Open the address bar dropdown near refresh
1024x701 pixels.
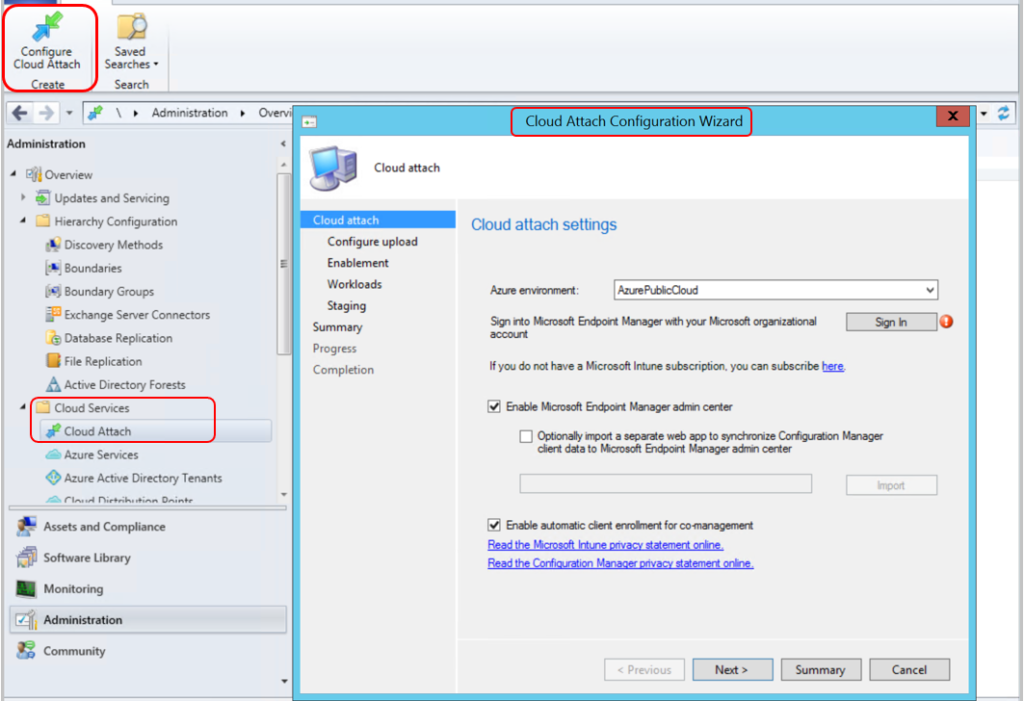coord(984,114)
